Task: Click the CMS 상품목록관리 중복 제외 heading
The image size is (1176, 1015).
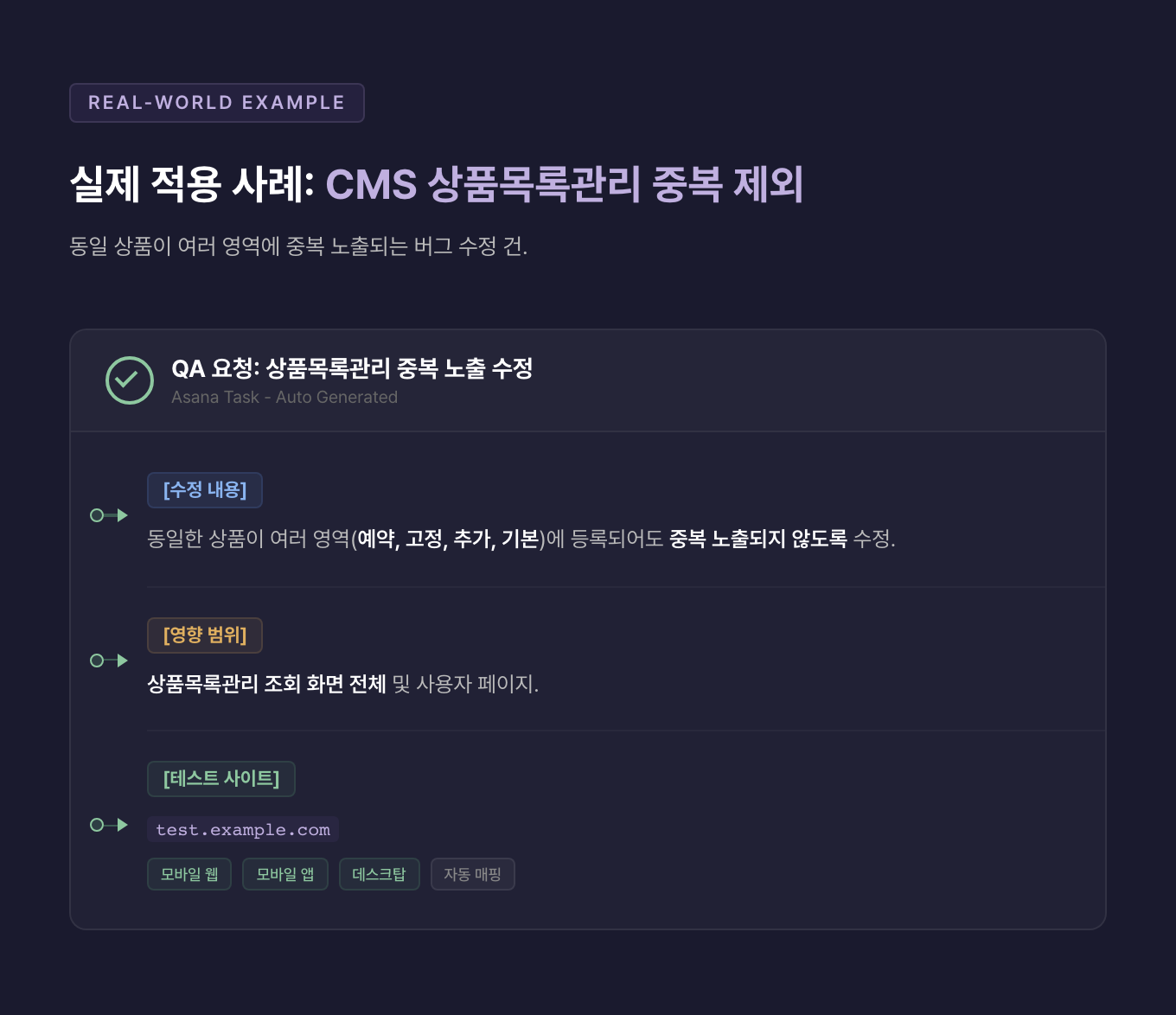Action: point(564,184)
